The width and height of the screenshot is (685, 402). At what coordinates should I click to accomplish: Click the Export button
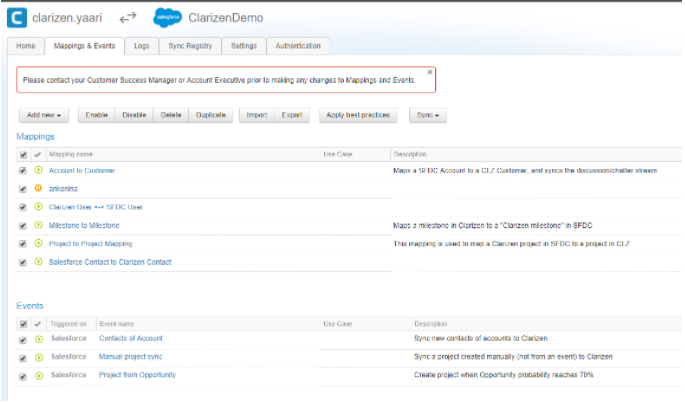(x=292, y=115)
